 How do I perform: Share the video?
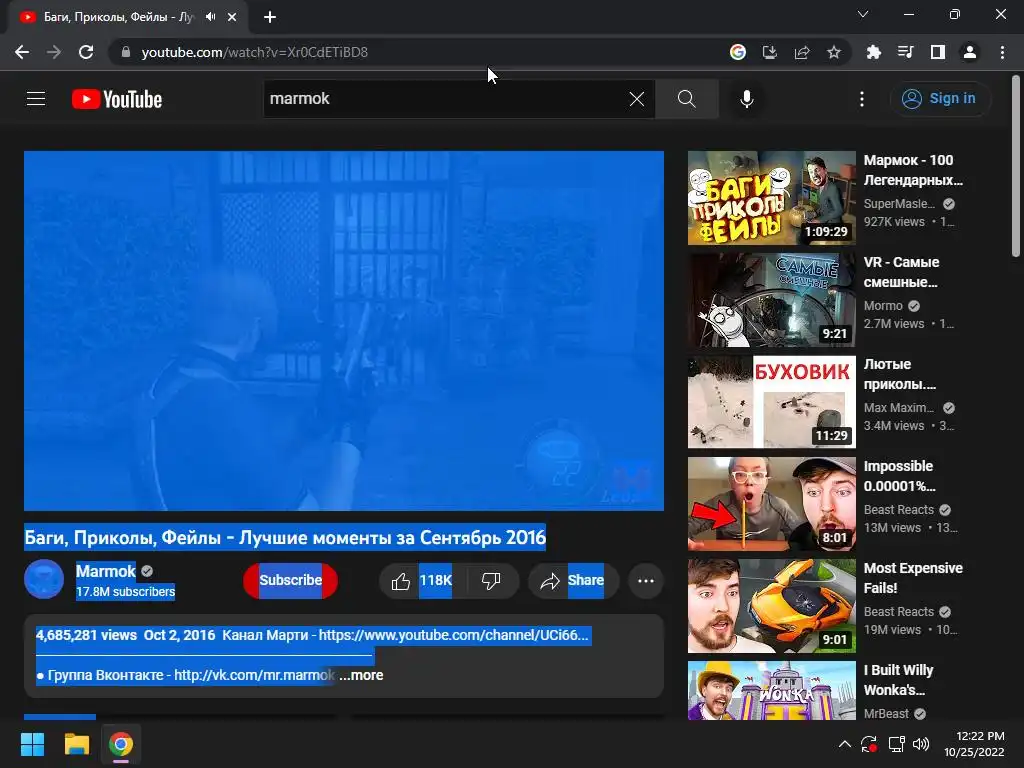[573, 581]
